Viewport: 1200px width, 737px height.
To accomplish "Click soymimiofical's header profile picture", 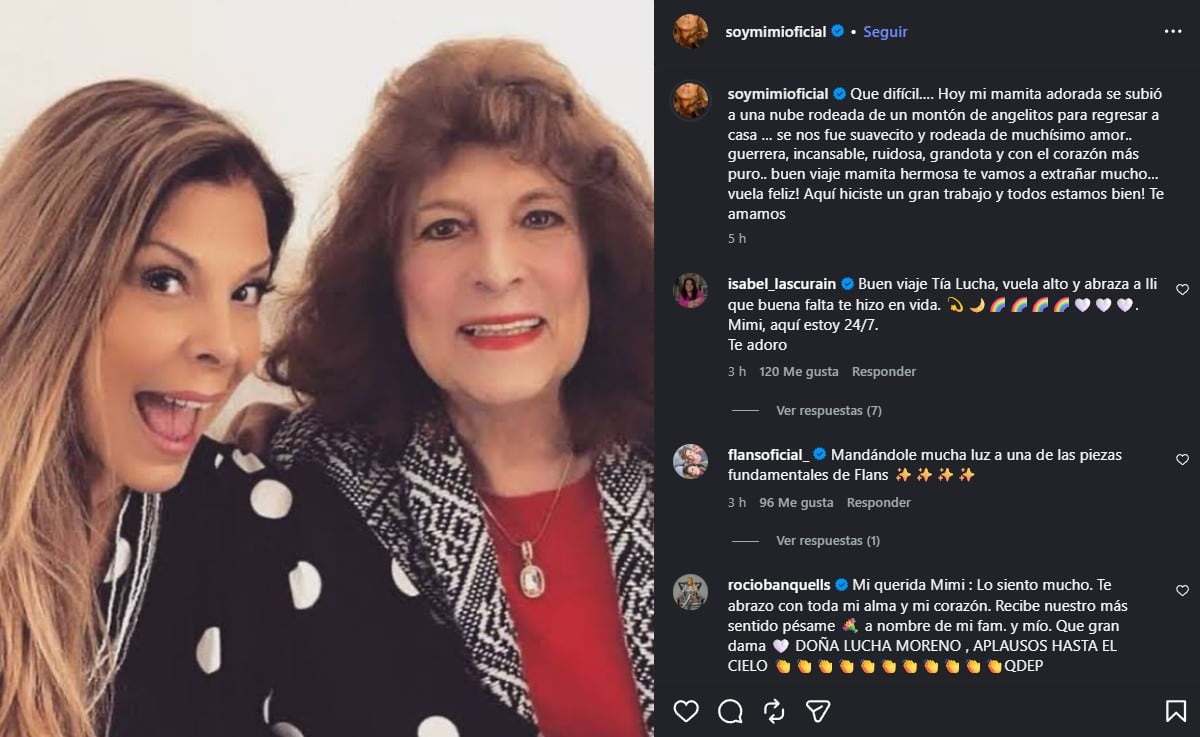I will click(691, 31).
